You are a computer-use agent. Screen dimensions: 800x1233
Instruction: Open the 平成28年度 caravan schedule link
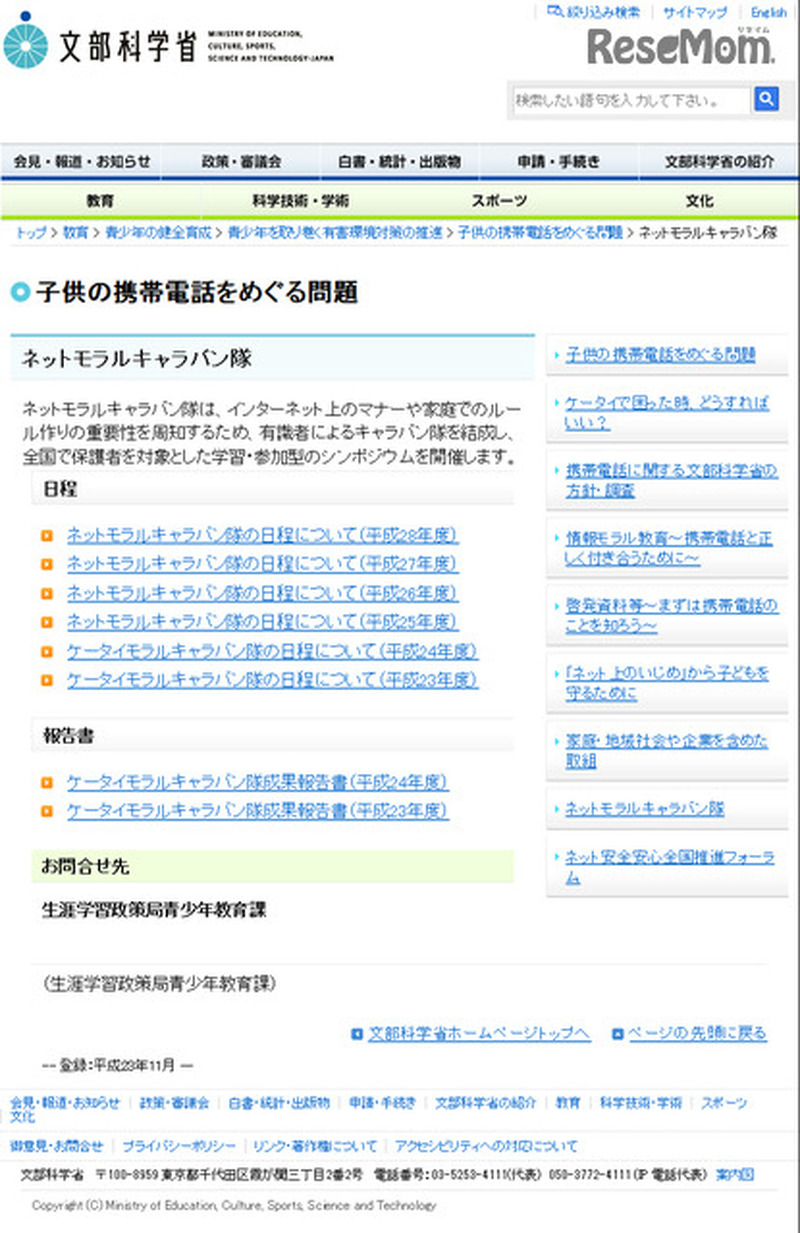[x=262, y=535]
